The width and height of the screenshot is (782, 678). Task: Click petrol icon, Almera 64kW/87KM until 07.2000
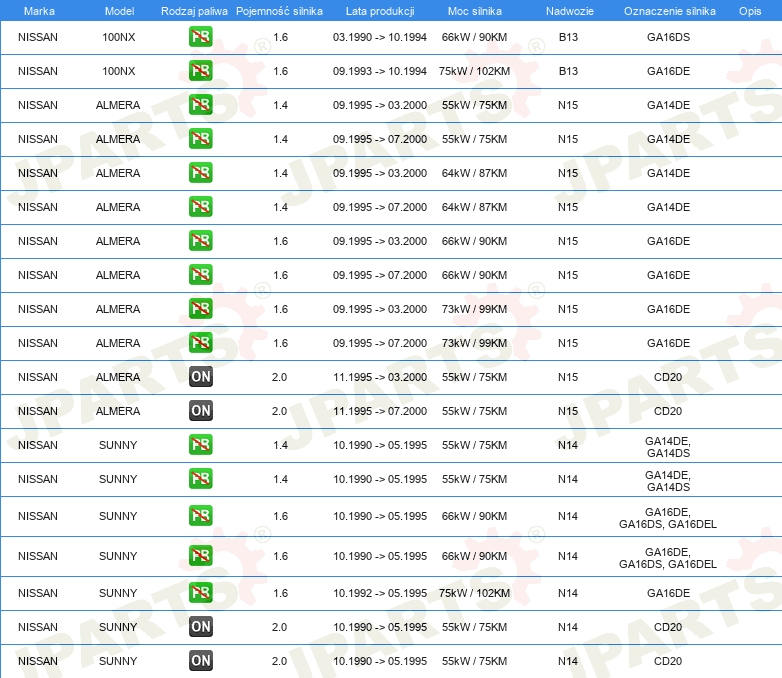tap(200, 207)
